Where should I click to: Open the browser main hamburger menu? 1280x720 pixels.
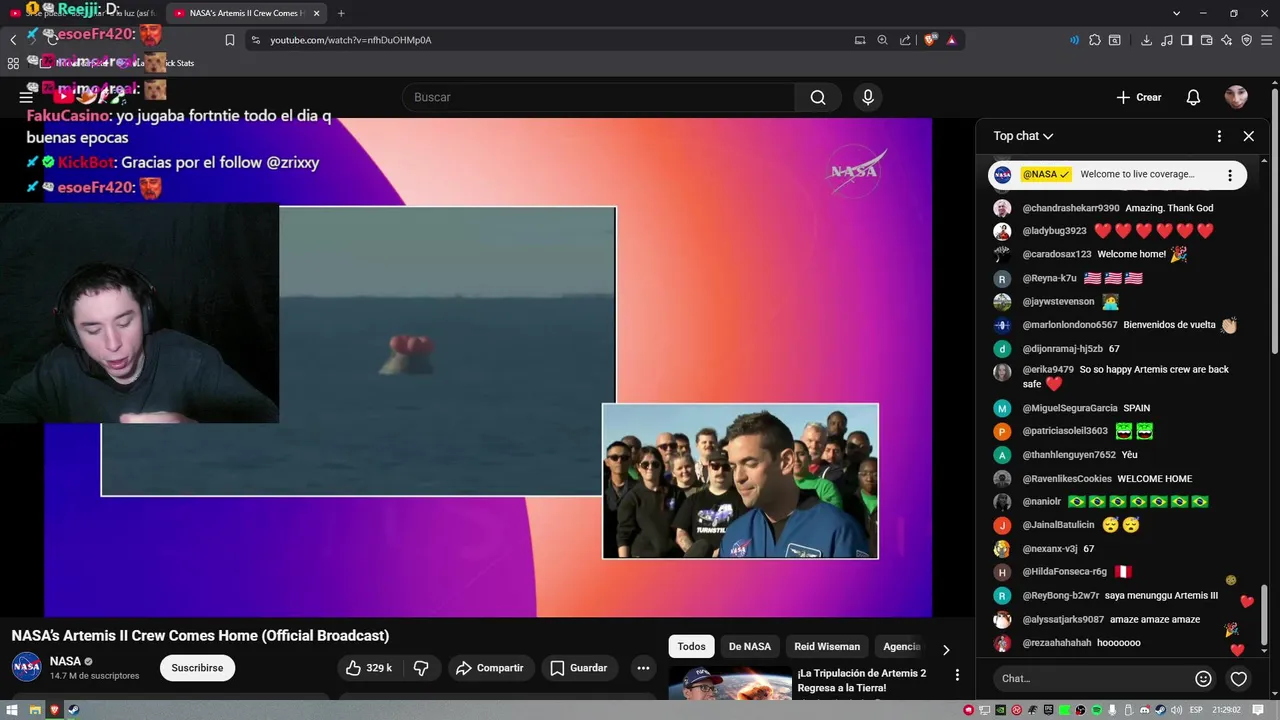coord(1266,40)
